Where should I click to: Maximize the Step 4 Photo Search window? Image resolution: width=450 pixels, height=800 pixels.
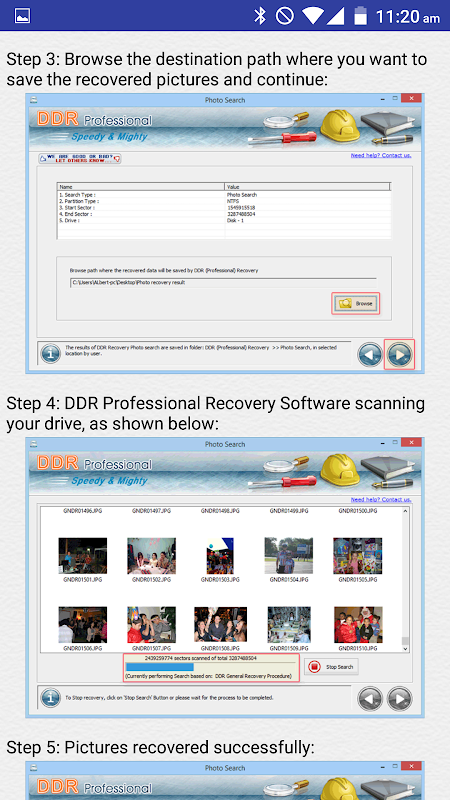[x=395, y=442]
